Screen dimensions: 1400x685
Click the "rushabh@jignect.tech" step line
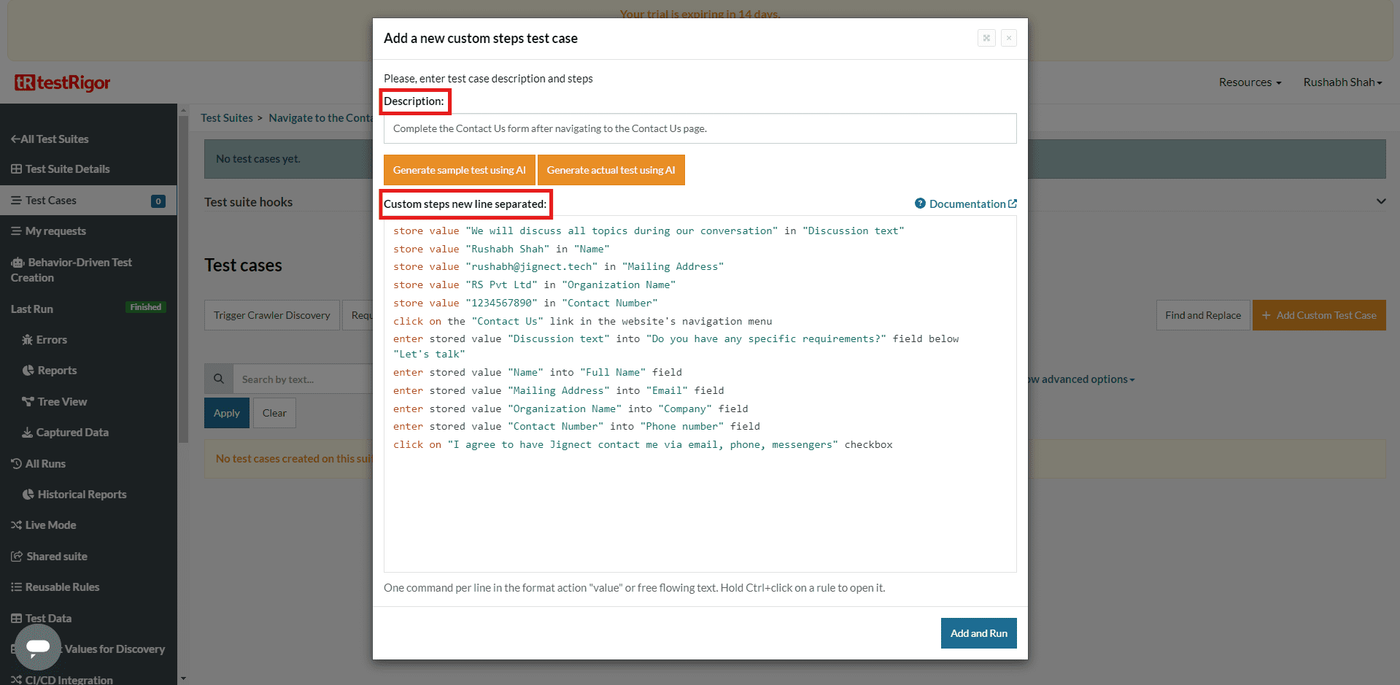click(x=558, y=267)
